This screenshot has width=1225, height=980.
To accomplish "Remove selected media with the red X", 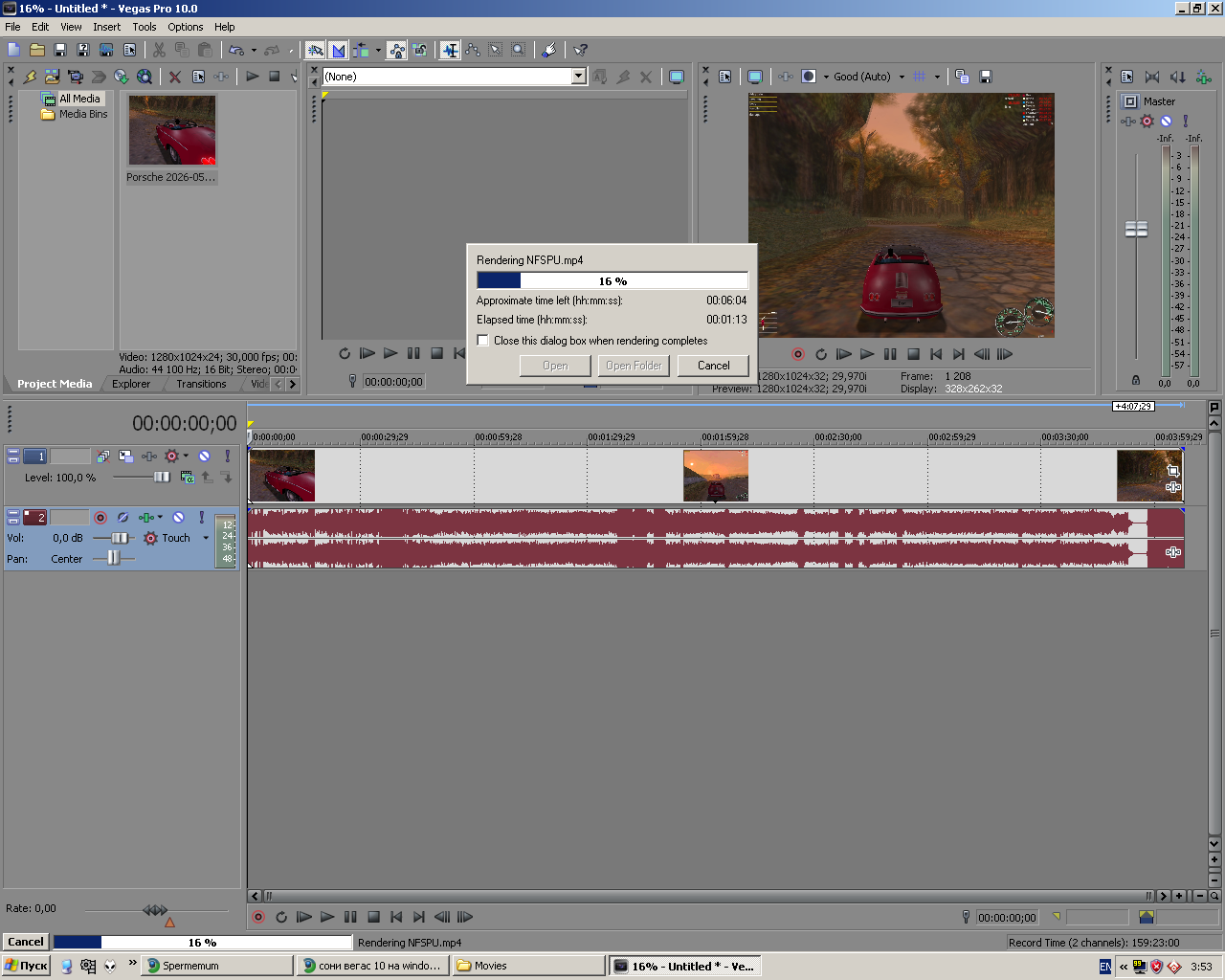I will tap(175, 77).
